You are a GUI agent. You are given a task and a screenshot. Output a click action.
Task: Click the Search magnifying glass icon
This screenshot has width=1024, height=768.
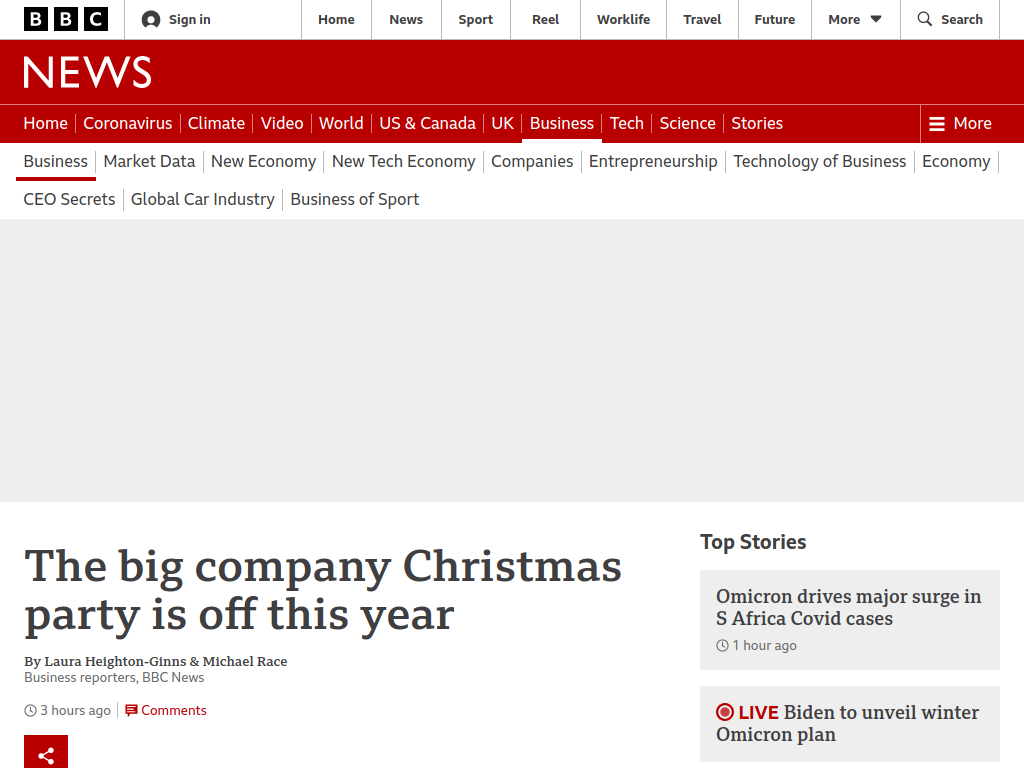924,19
